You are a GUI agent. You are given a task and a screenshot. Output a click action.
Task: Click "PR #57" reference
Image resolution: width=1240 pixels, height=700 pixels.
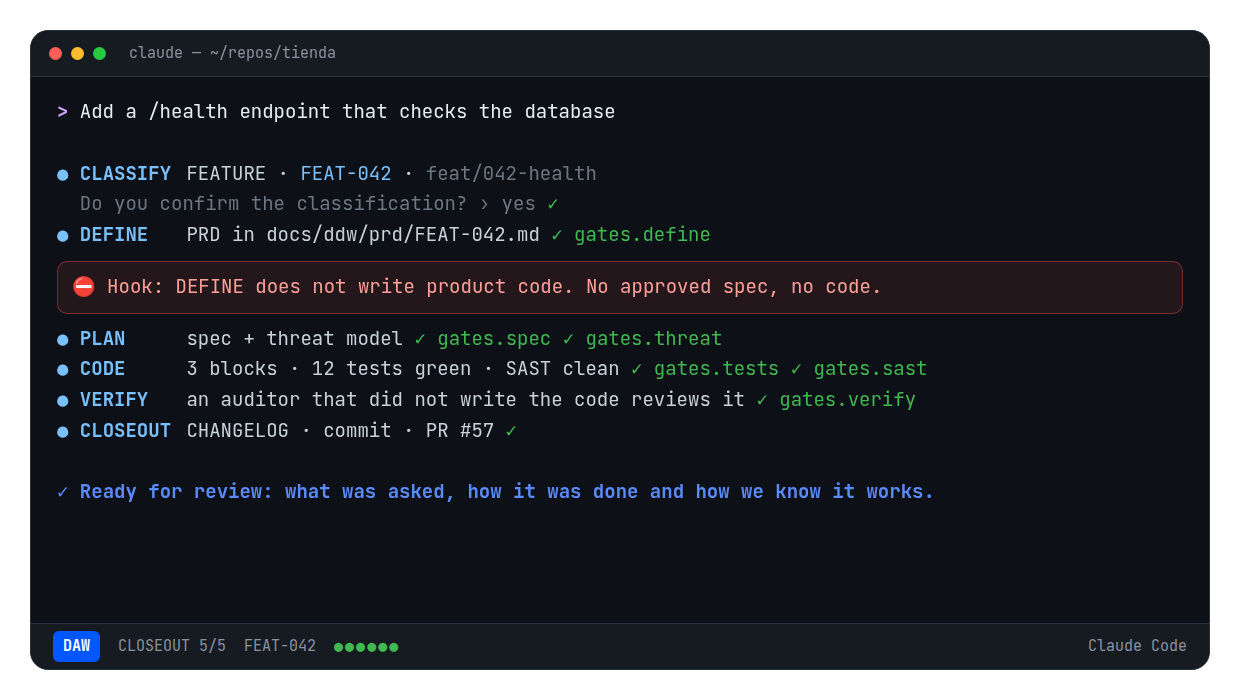pyautogui.click(x=460, y=431)
